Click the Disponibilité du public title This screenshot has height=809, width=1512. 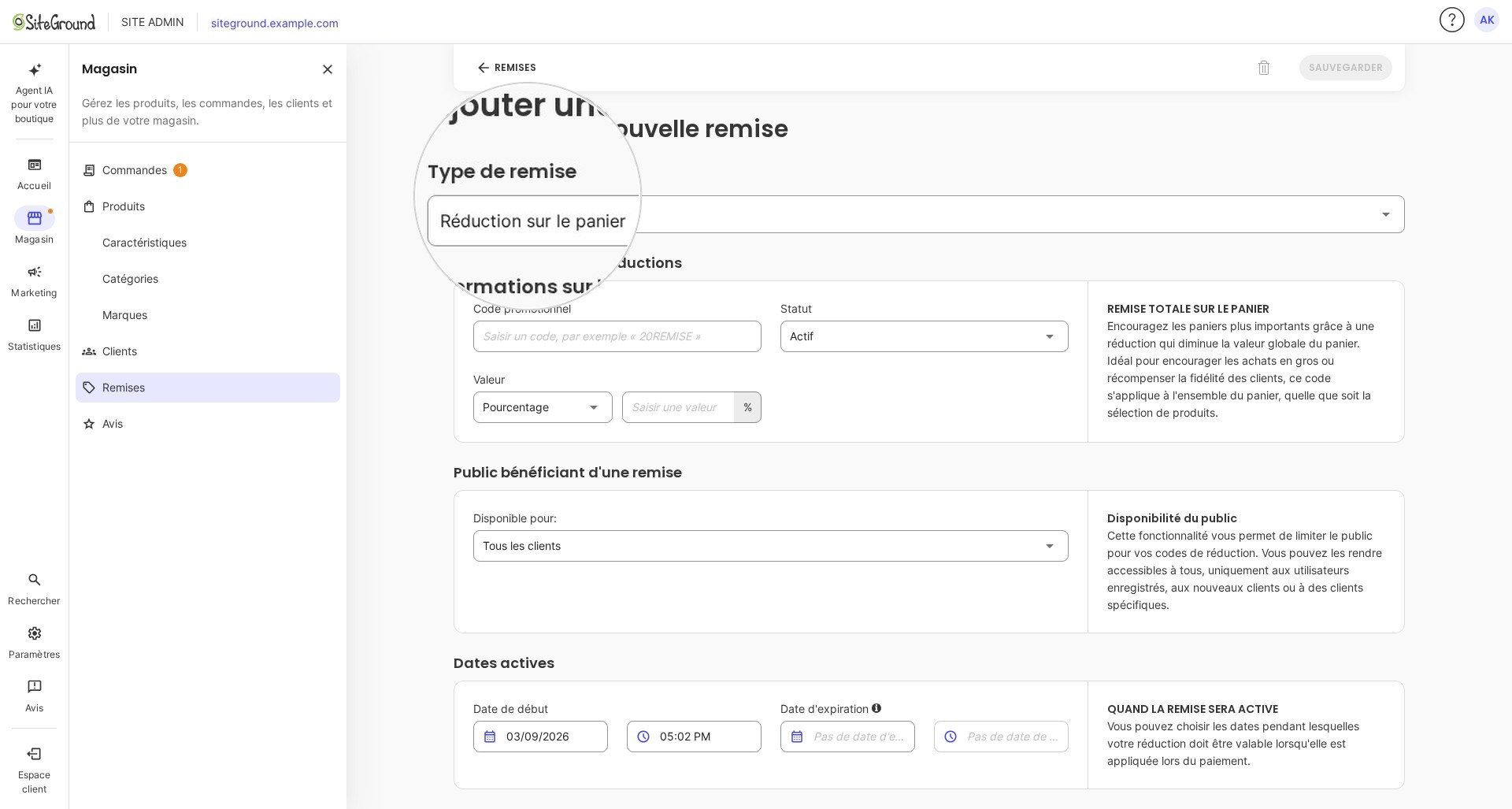1172,518
